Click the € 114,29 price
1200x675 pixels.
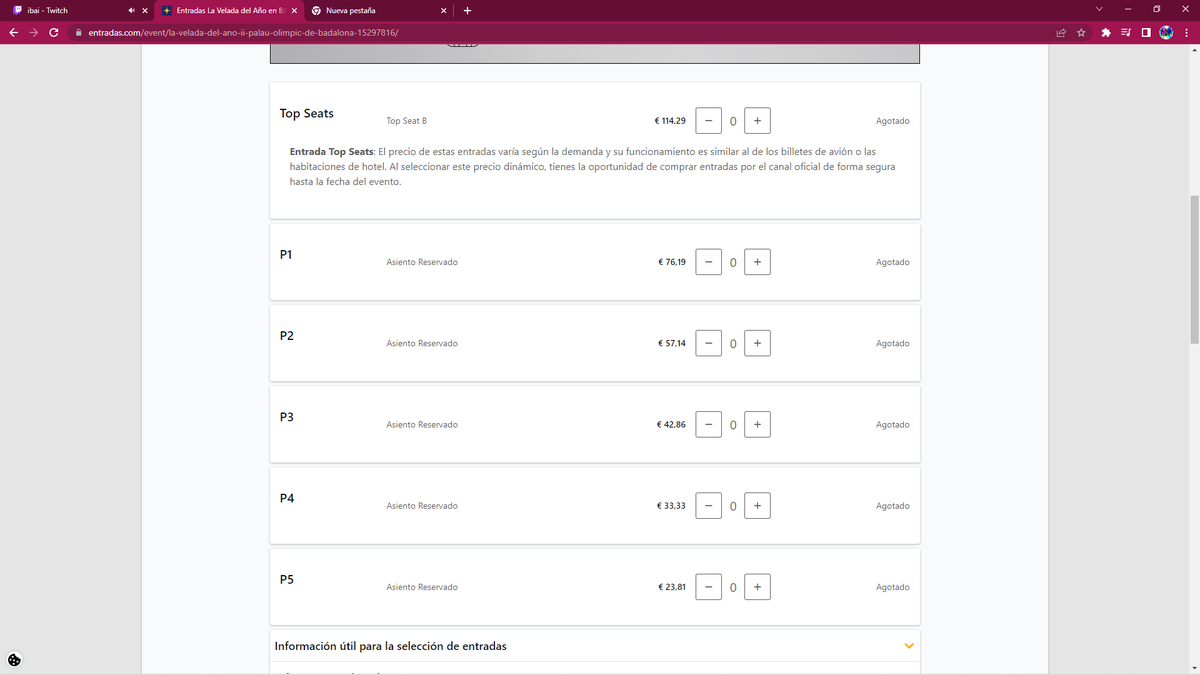pyautogui.click(x=670, y=121)
